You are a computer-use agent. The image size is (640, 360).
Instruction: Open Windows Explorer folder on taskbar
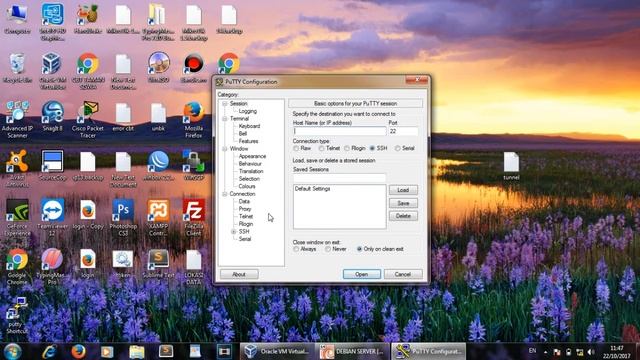[x=137, y=351]
